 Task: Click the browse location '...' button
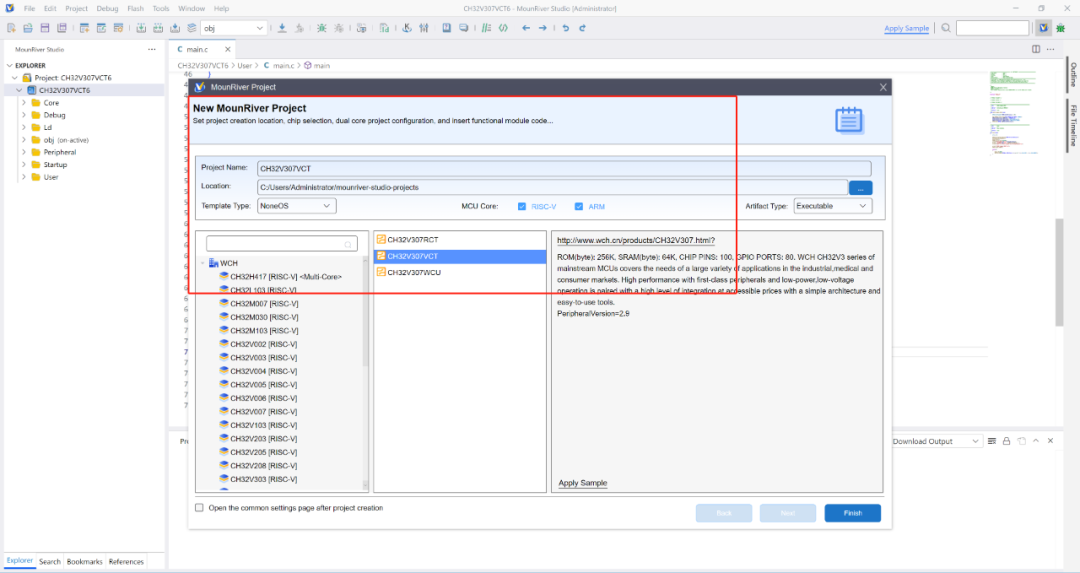860,187
